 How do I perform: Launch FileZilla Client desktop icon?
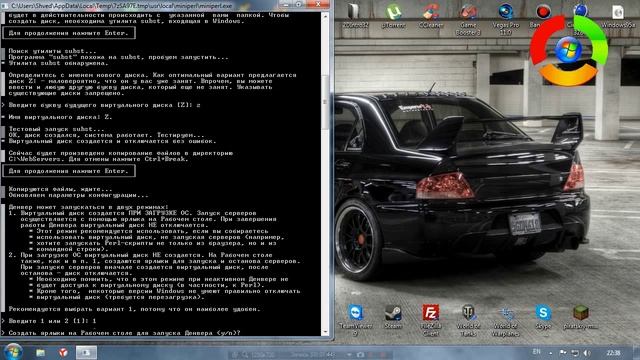pos(431,320)
